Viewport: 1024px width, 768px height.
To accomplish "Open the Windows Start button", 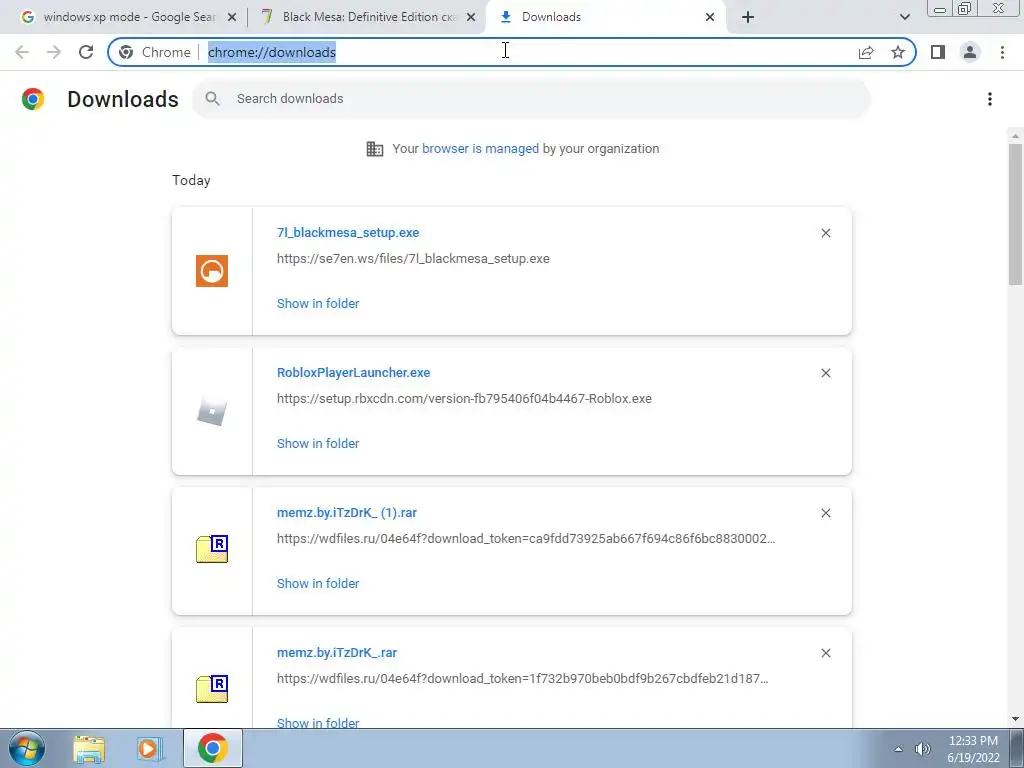I will 27,748.
